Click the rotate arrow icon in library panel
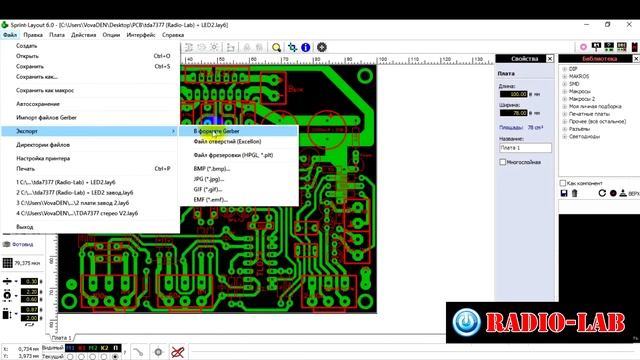The width and height of the screenshot is (640, 360). click(602, 193)
